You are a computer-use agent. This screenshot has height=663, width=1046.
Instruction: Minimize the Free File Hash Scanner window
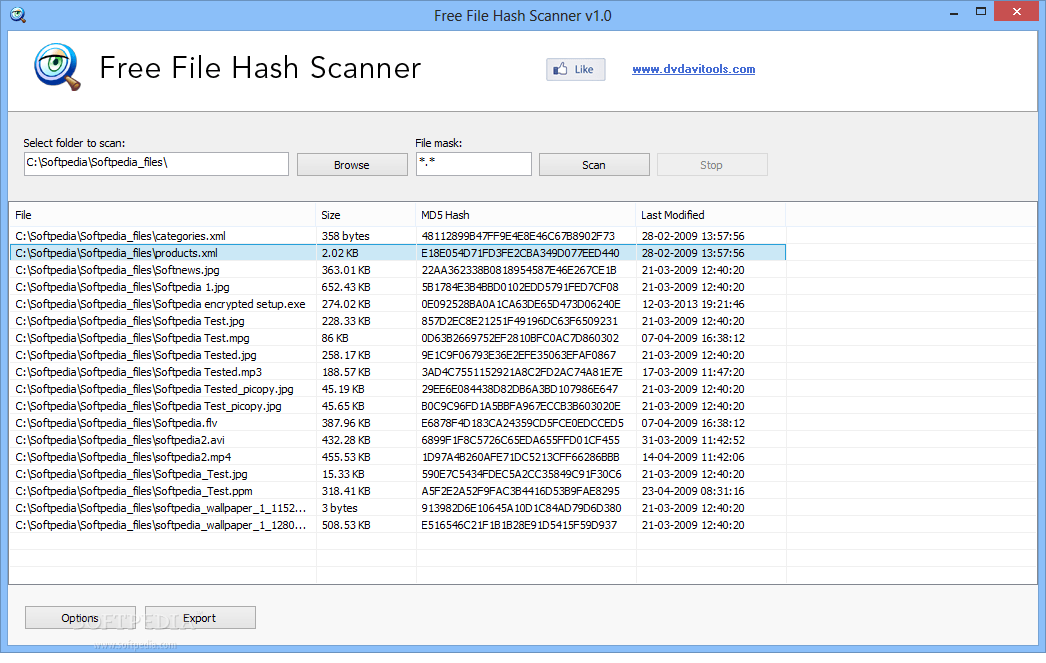click(x=954, y=12)
